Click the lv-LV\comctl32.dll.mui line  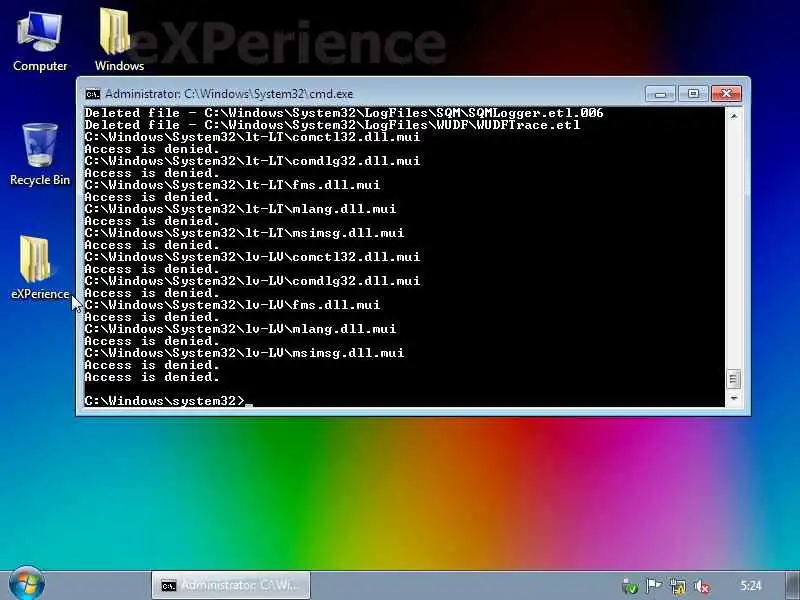(253, 257)
